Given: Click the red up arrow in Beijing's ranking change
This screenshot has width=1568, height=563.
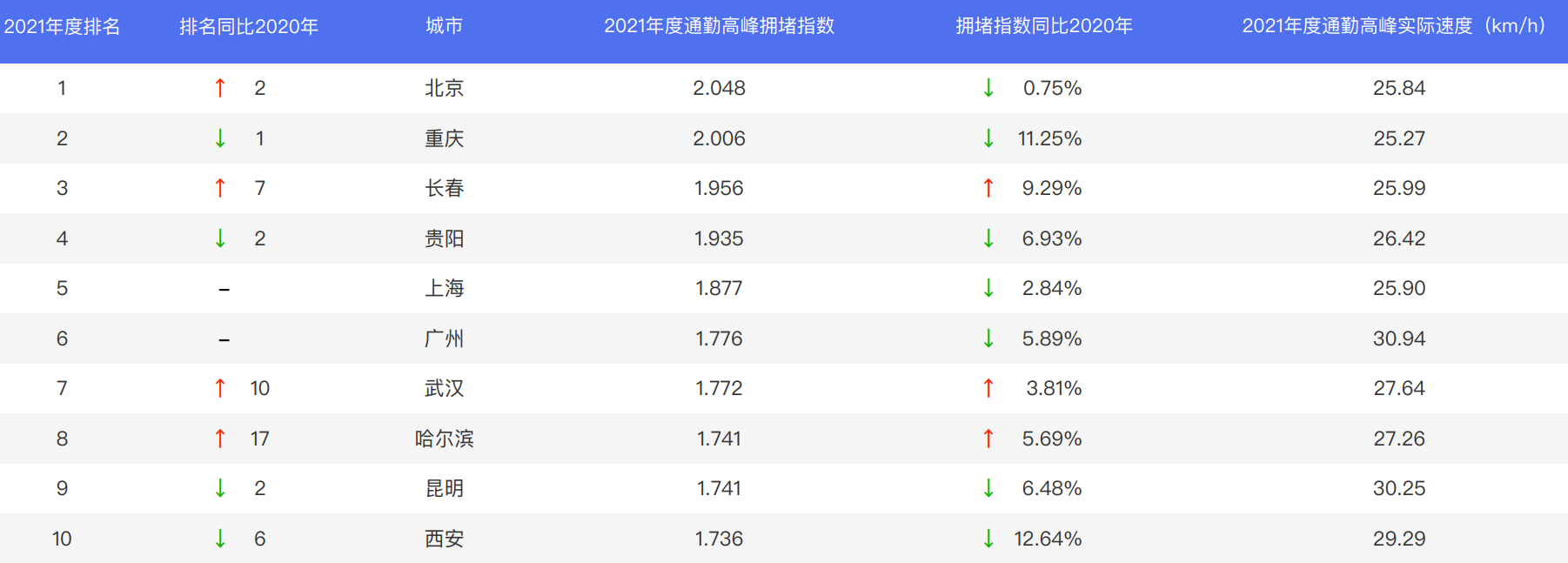Looking at the screenshot, I should tap(220, 88).
